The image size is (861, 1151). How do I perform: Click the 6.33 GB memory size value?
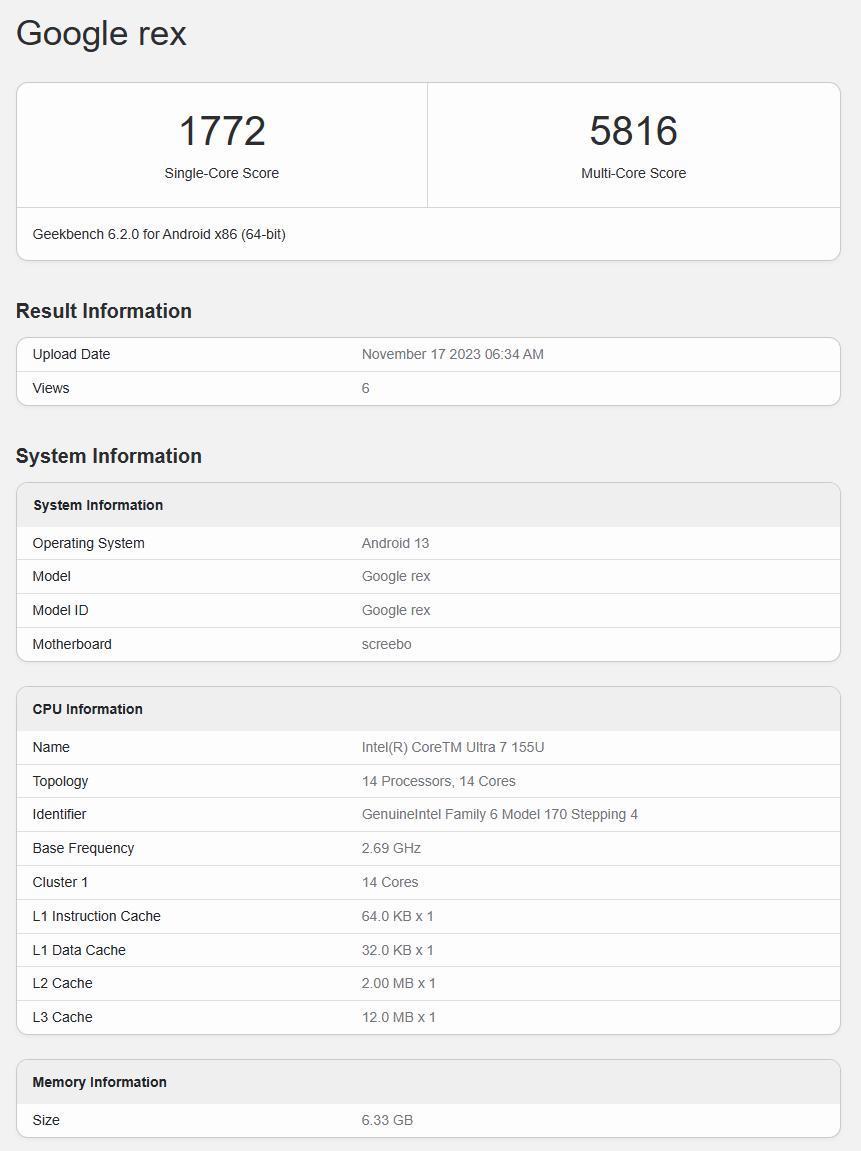click(387, 1120)
